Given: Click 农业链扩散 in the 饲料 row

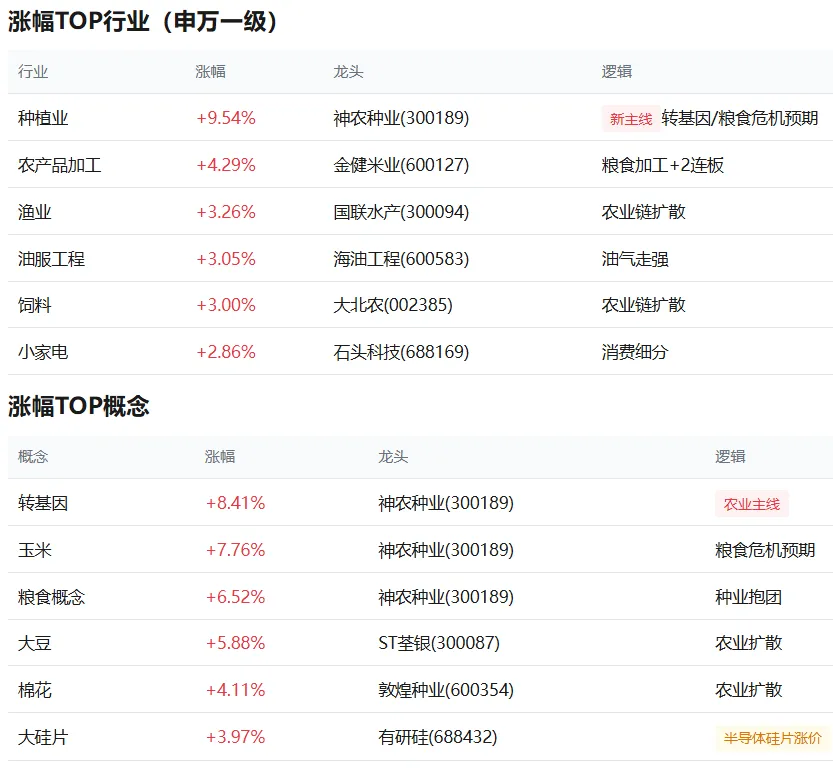Looking at the screenshot, I should 643,305.
